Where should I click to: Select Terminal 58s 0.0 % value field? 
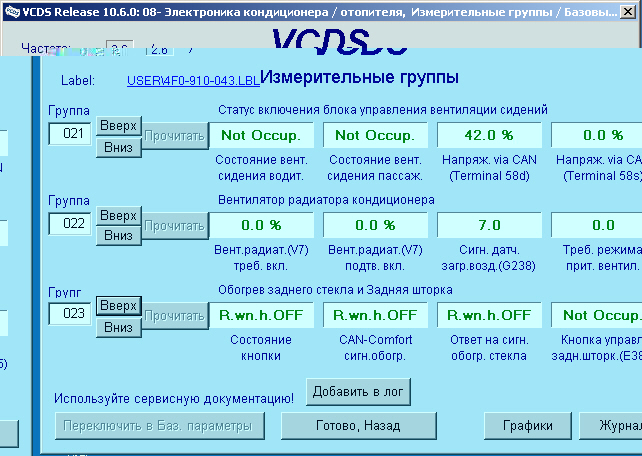(597, 135)
